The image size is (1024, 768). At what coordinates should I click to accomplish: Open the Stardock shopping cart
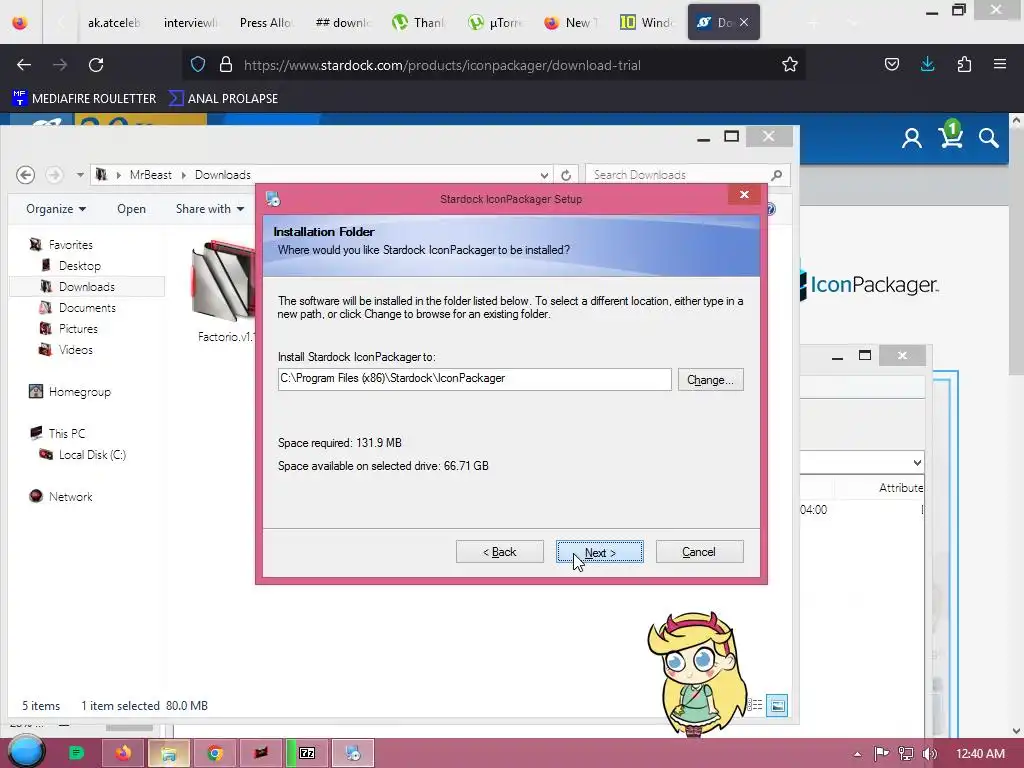tap(950, 135)
